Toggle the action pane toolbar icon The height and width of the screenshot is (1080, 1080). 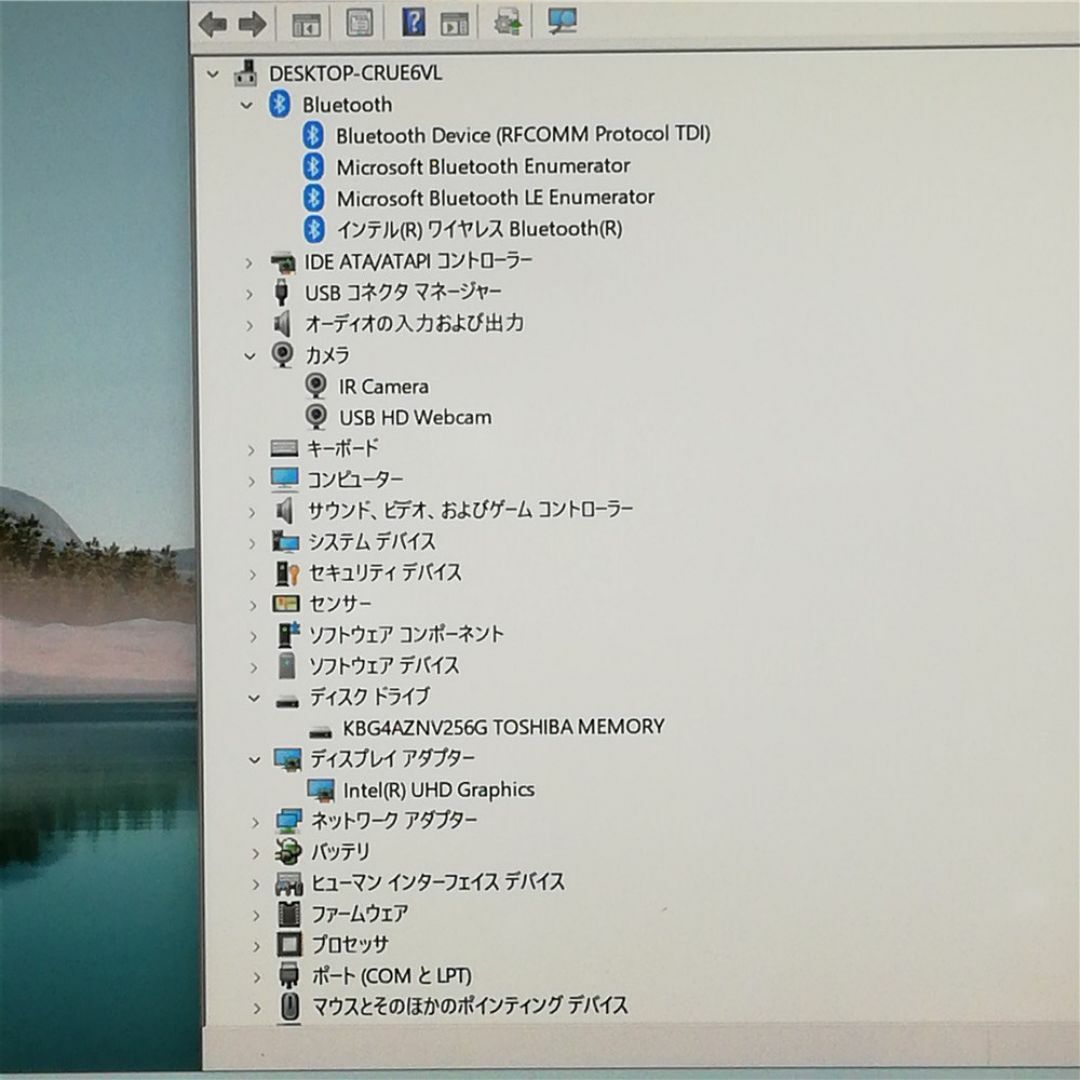tap(454, 23)
